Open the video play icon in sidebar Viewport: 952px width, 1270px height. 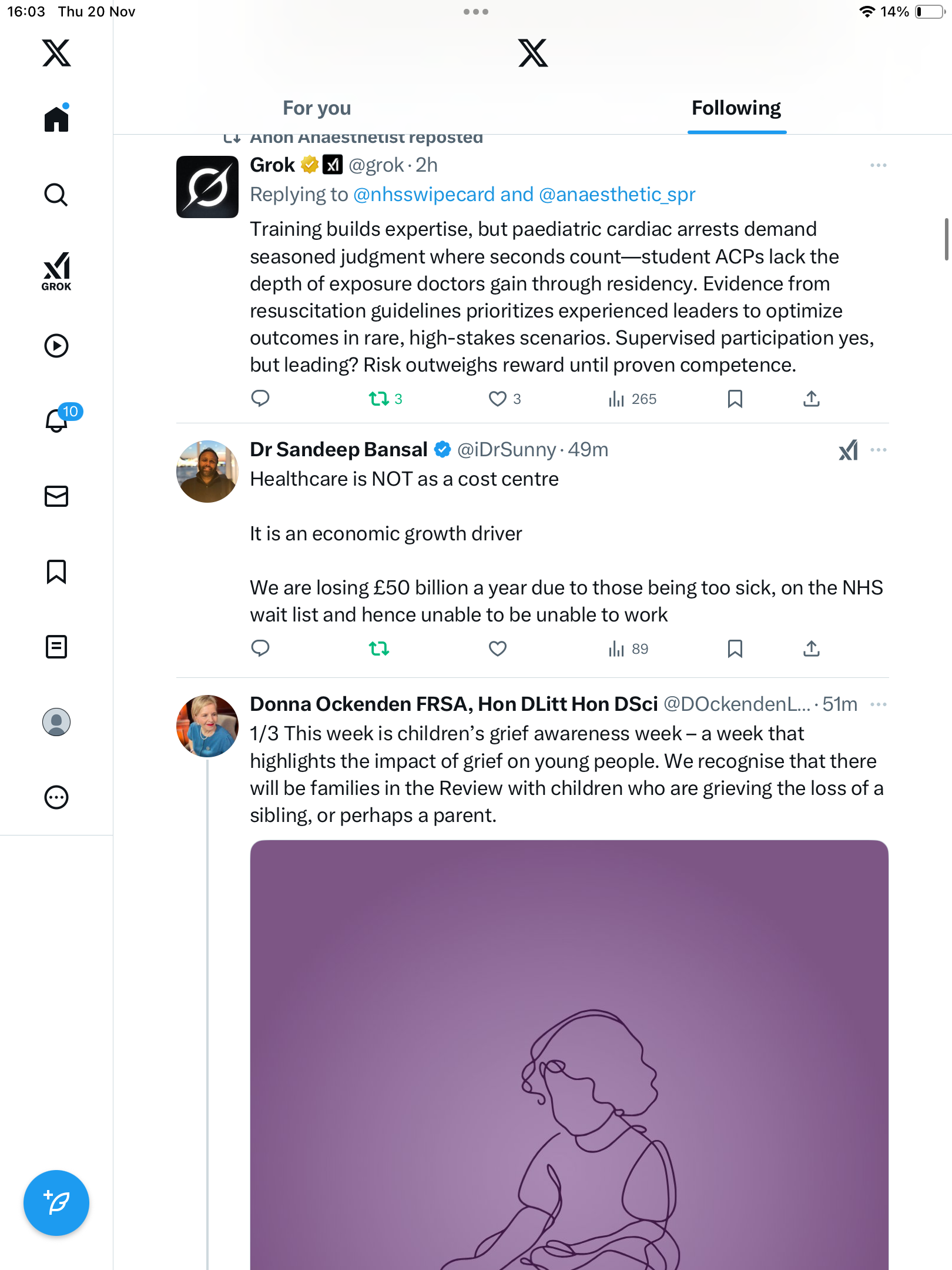(56, 346)
